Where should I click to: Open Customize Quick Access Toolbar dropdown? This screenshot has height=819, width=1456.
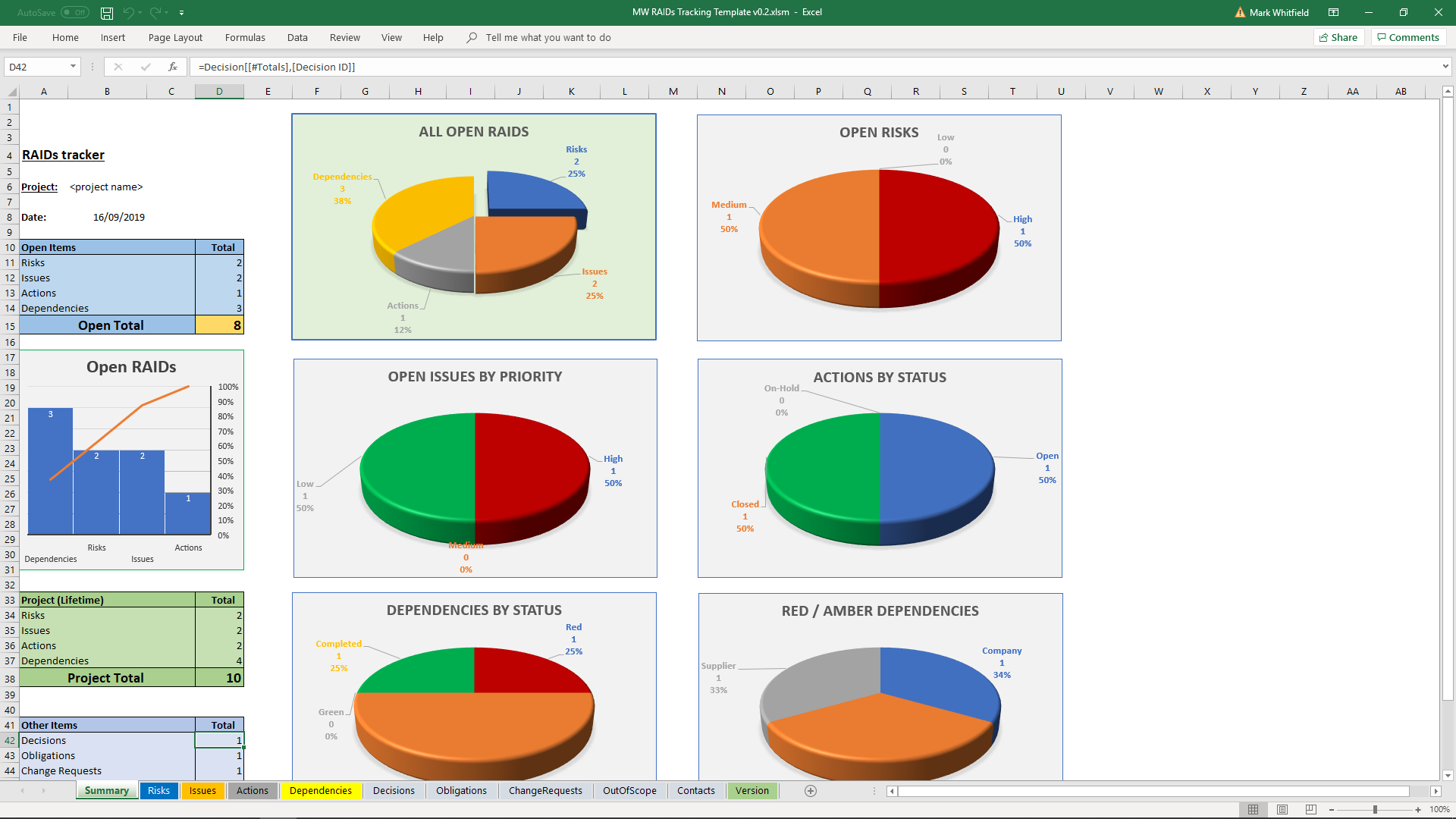tap(182, 13)
